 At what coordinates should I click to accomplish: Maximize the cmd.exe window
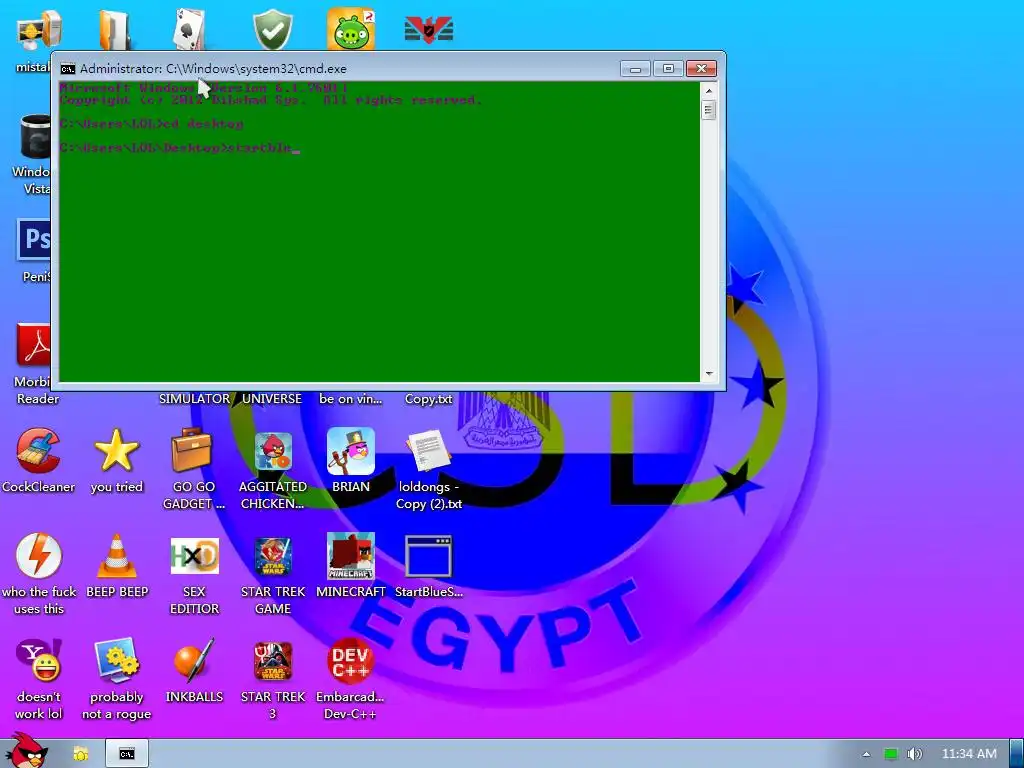[x=667, y=69]
